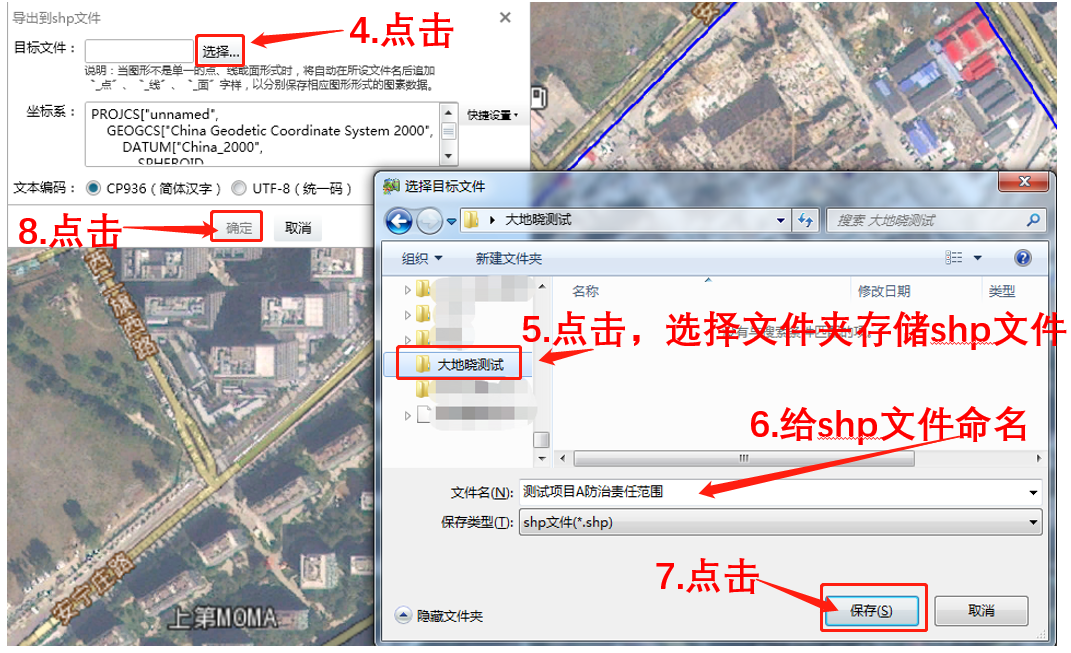Close the 导出到shp文件 dialog
Screen dimensions: 1071x653
505,17
